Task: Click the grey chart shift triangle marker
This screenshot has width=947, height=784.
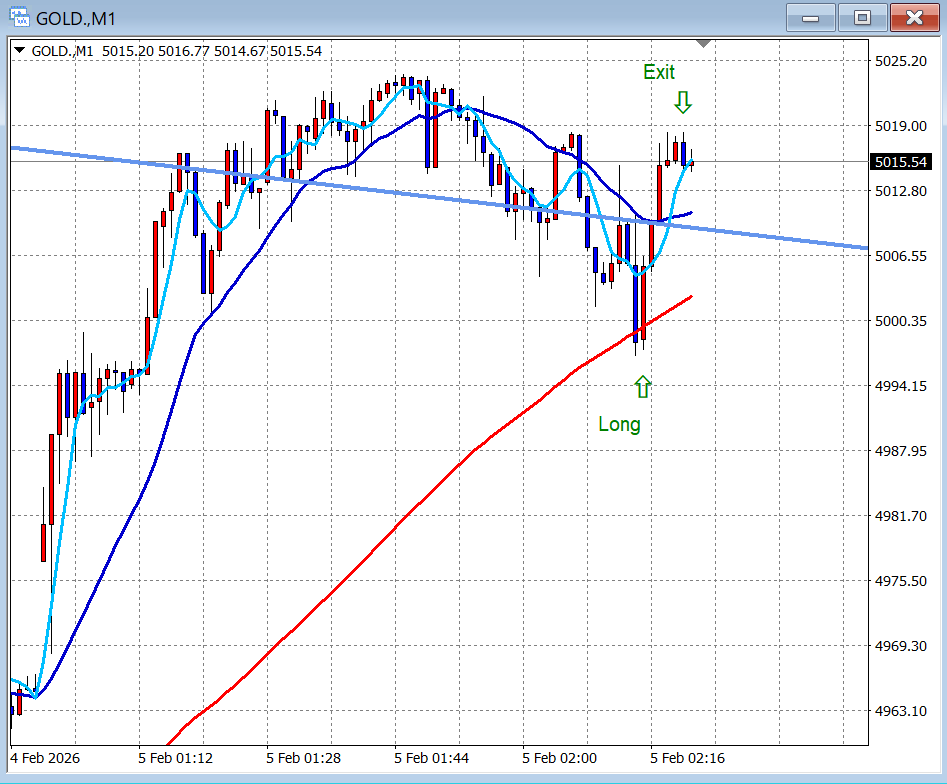Action: 704,43
